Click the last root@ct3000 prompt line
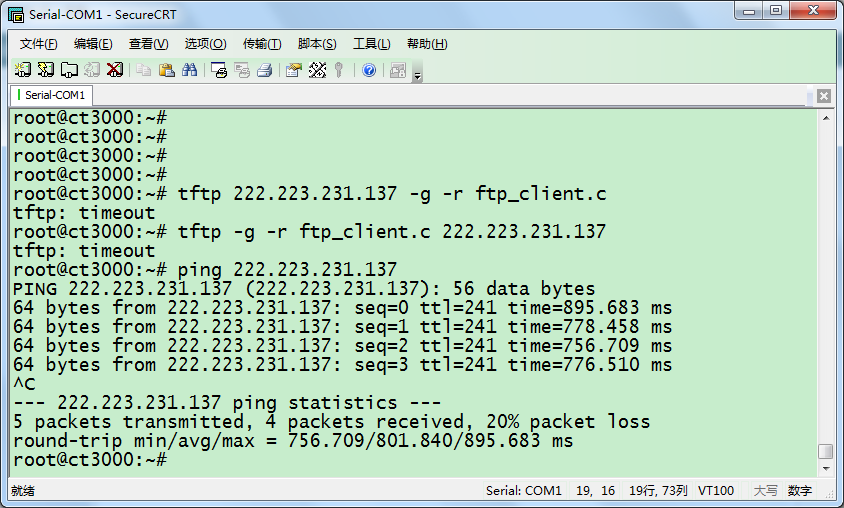Image resolution: width=844 pixels, height=508 pixels. 90,460
